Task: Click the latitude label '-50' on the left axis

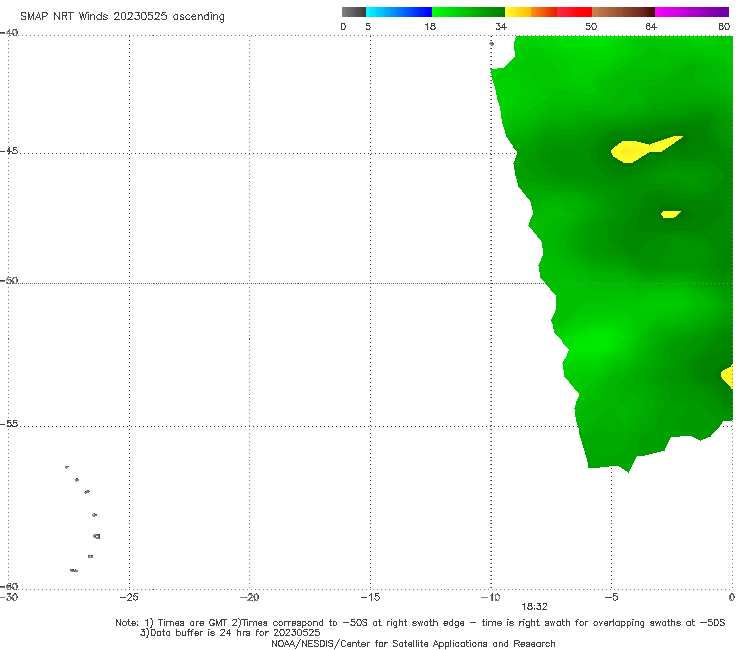Action: coord(9,280)
